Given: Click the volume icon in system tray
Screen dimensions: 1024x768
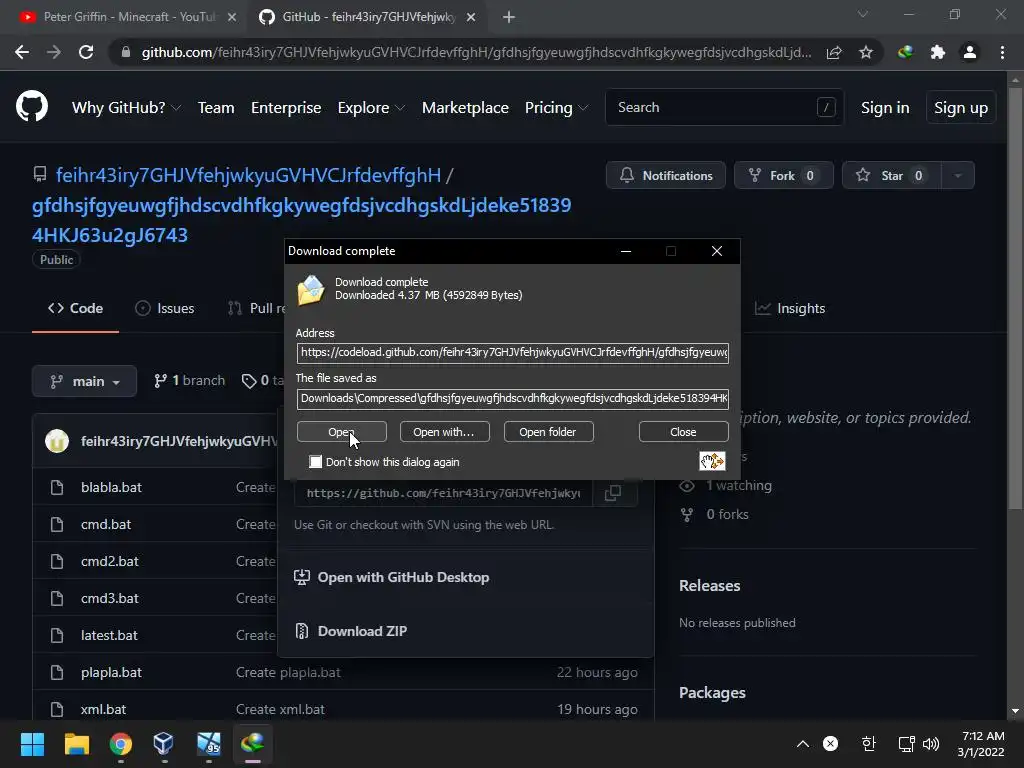Looking at the screenshot, I should (x=931, y=744).
